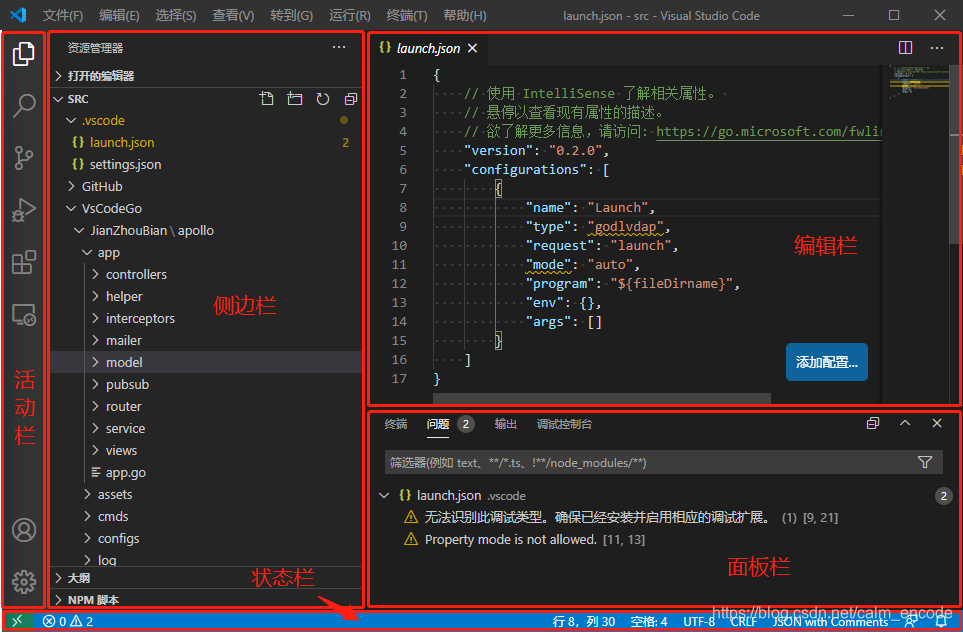Open the go.microsoft.com link in editor
The height and width of the screenshot is (632, 963).
(768, 131)
